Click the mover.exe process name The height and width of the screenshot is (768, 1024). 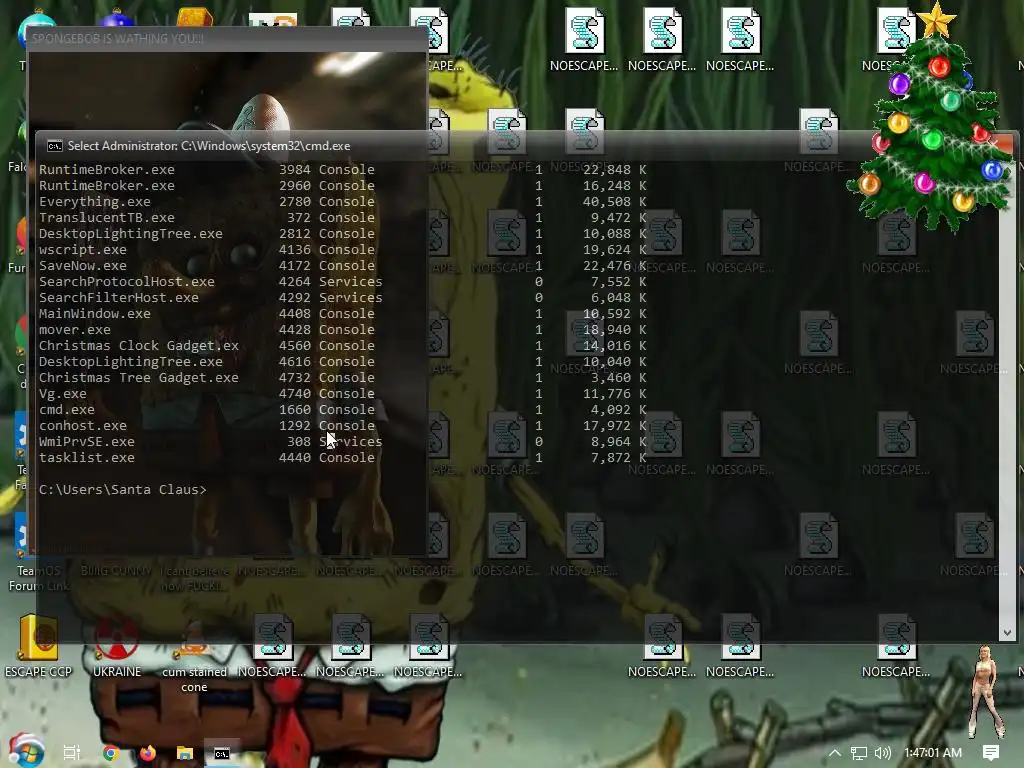coord(74,329)
